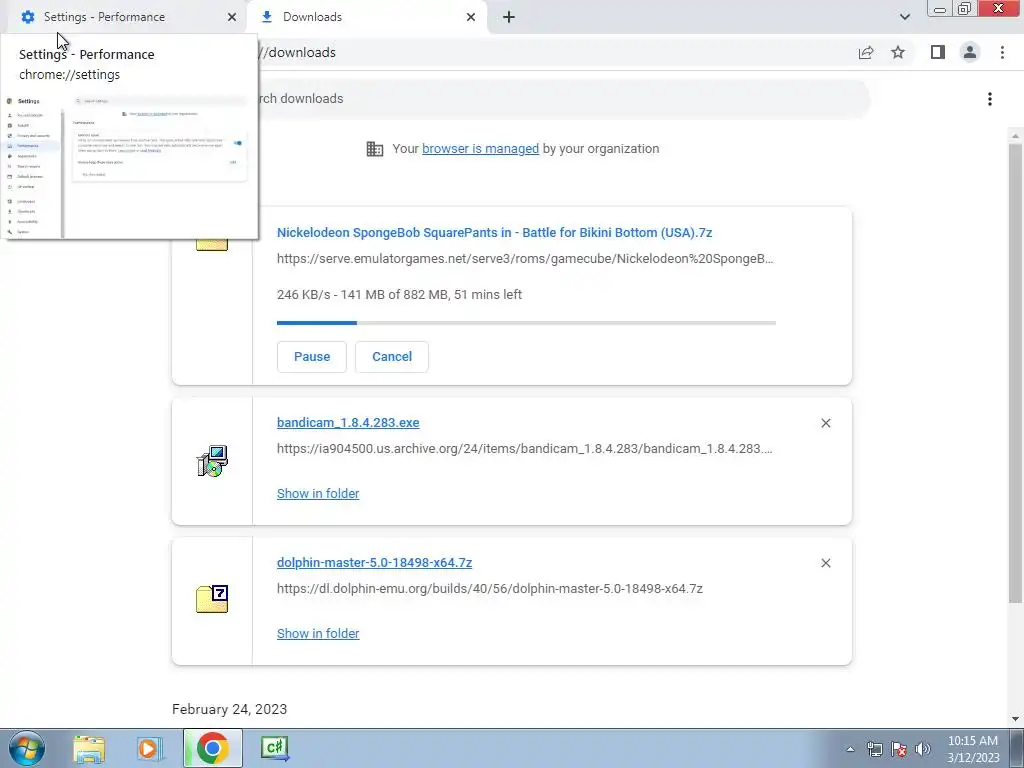
Task: Open the SpongeBob Battle for Bikini Bottom file link
Action: (494, 232)
